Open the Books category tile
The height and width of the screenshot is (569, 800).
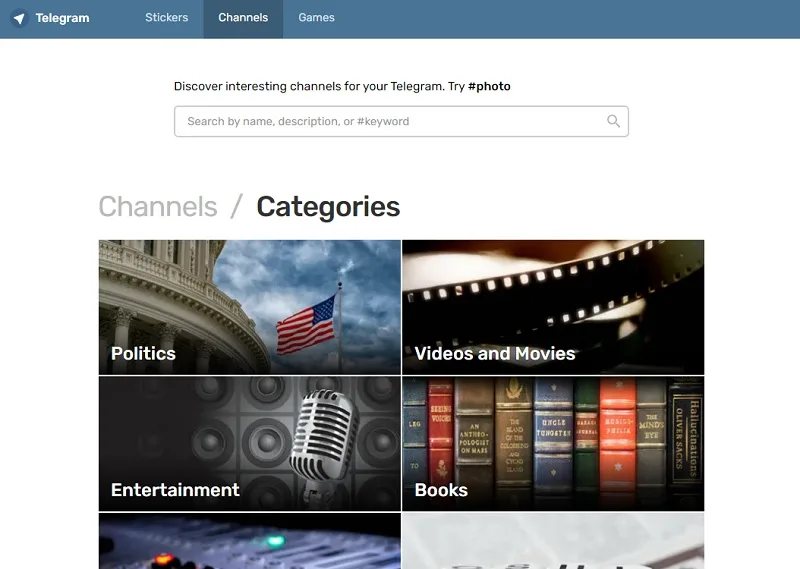click(553, 444)
